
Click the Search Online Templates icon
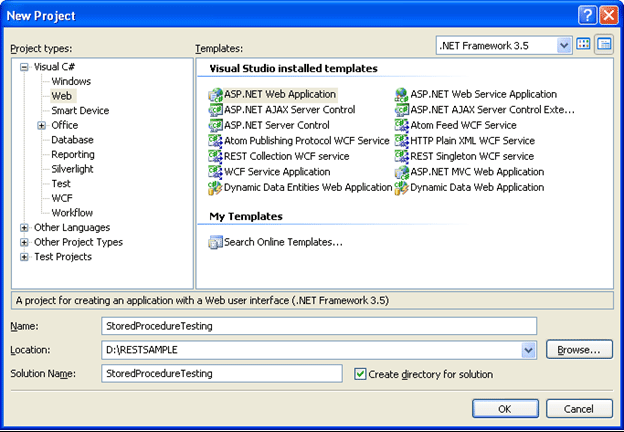pos(215,242)
